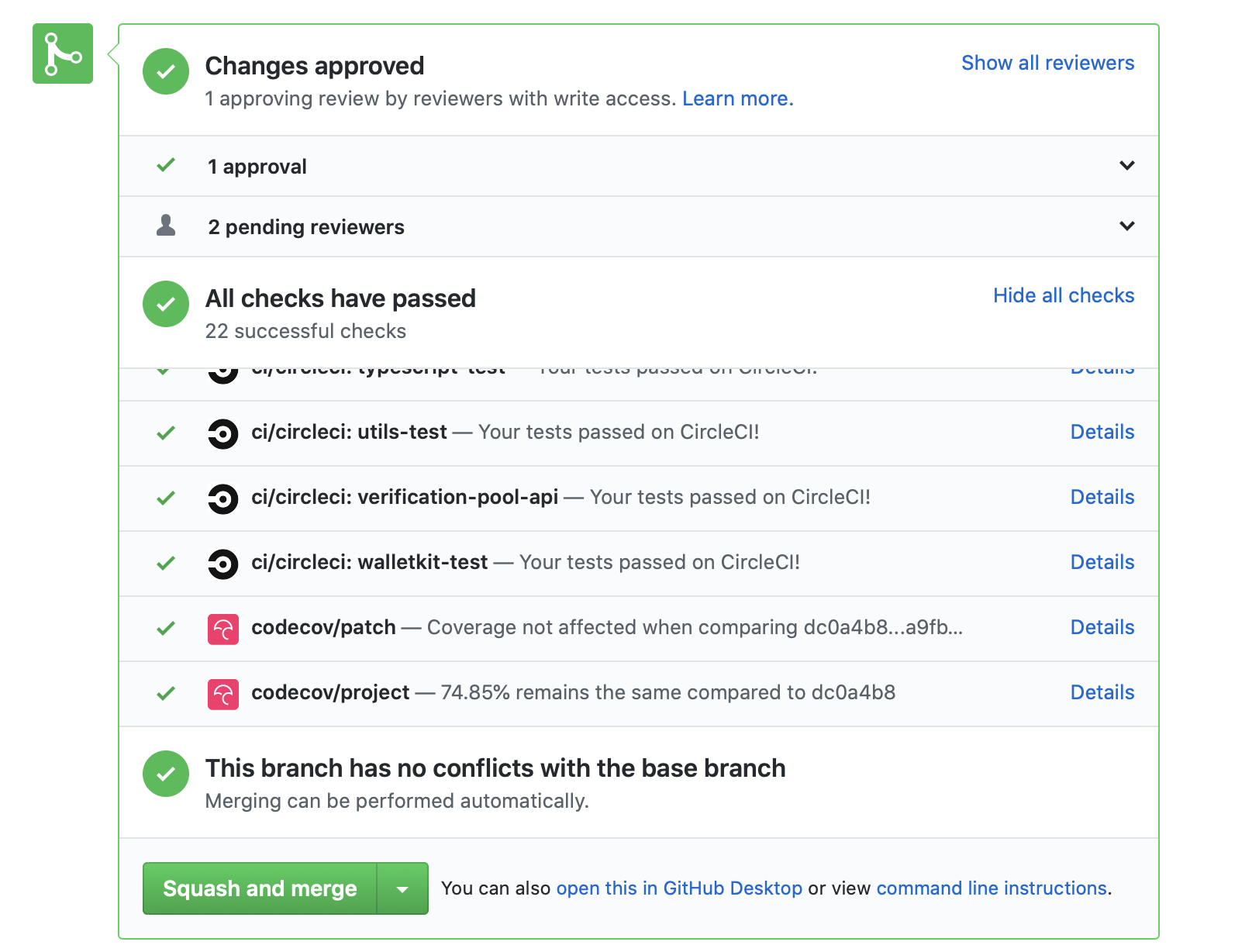The image size is (1259, 952).
Task: Expand the 2 pending reviewers section
Action: (1126, 226)
